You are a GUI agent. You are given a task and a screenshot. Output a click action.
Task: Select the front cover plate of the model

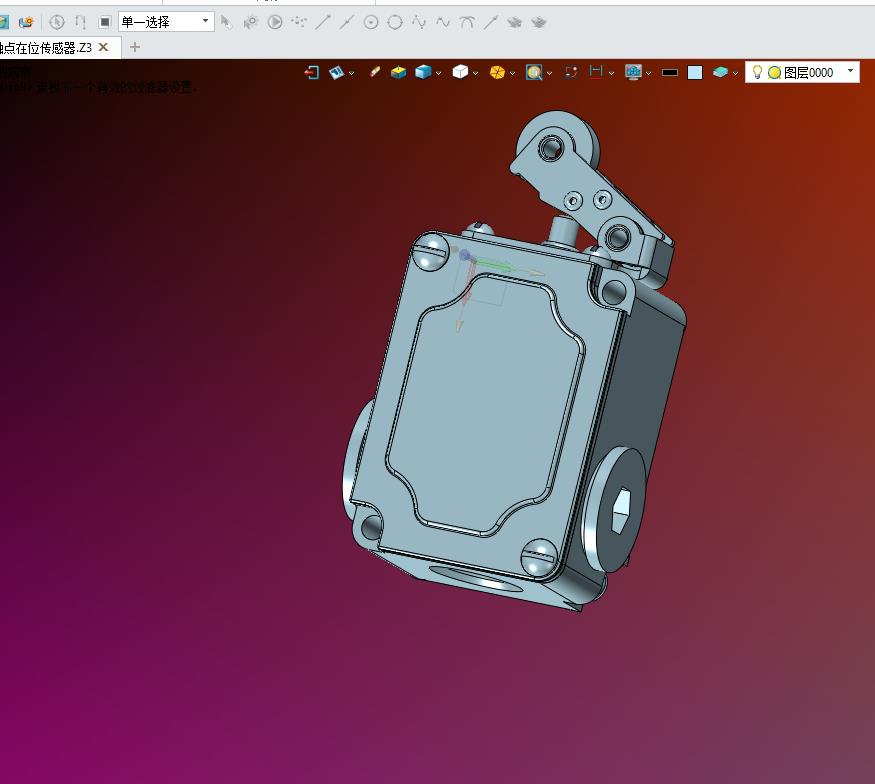[485, 407]
